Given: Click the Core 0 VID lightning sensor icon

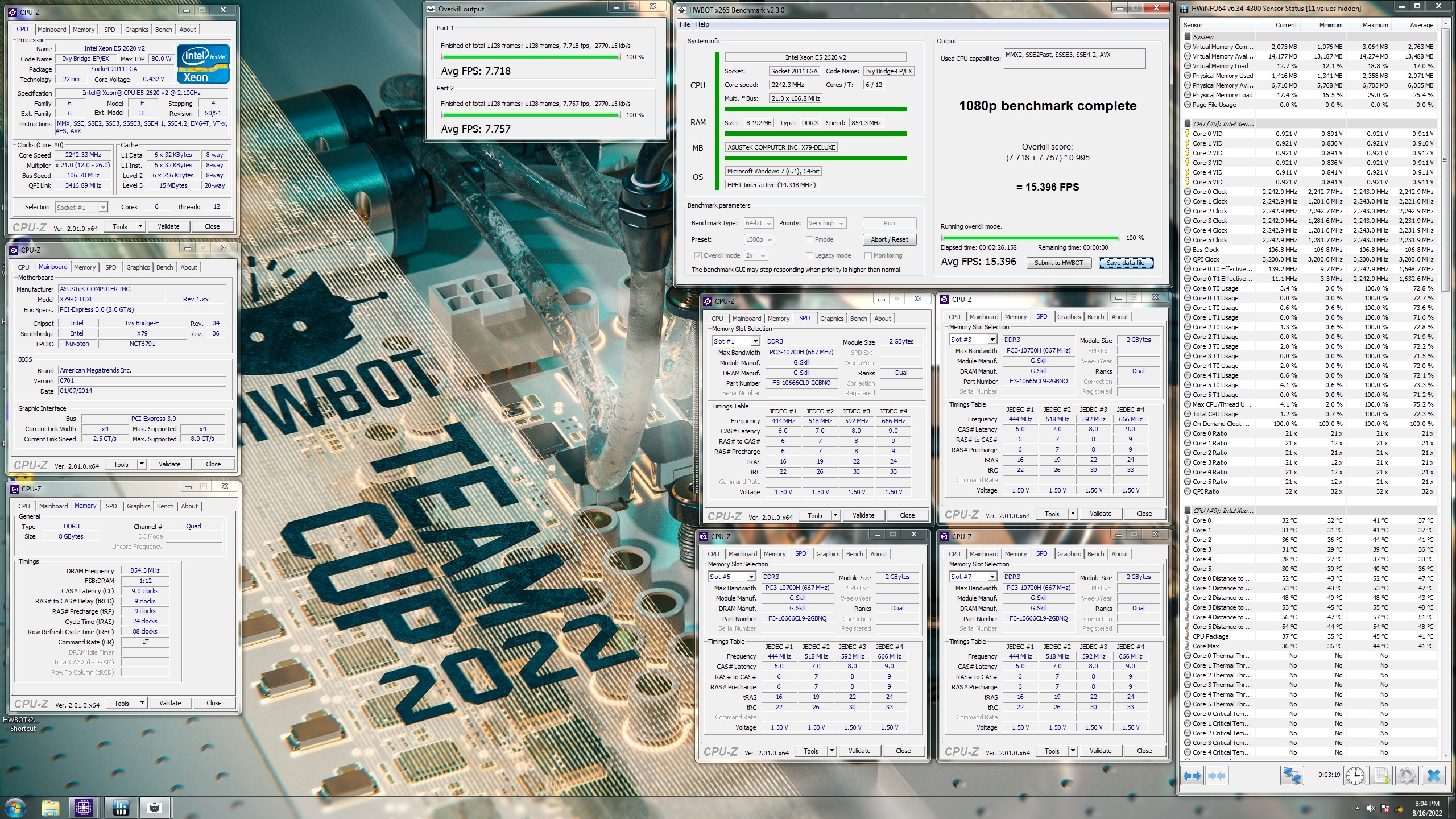Looking at the screenshot, I should tap(1187, 134).
